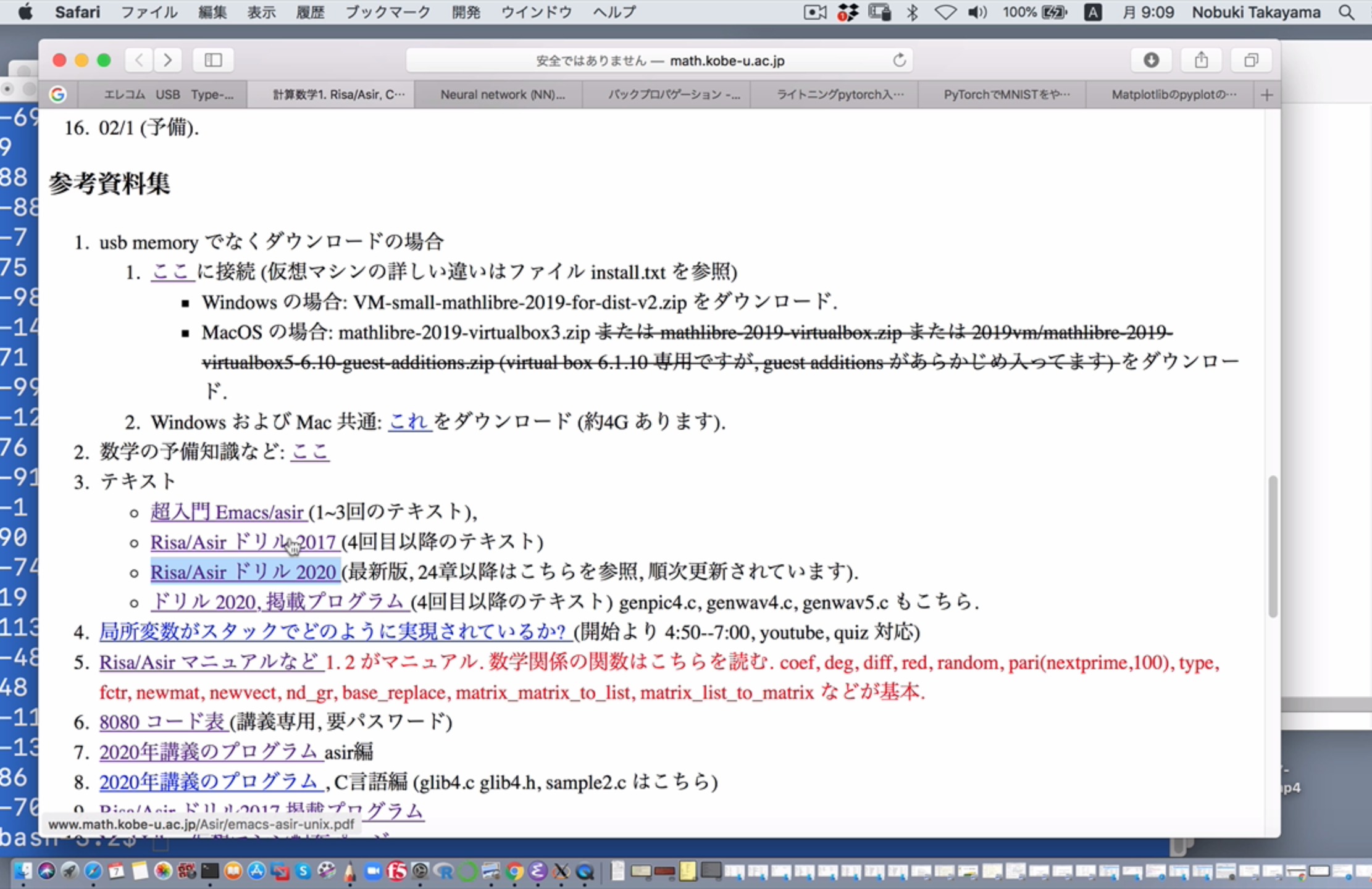Open Calendar in the Dock
This screenshot has height=889, width=1372.
tap(116, 871)
